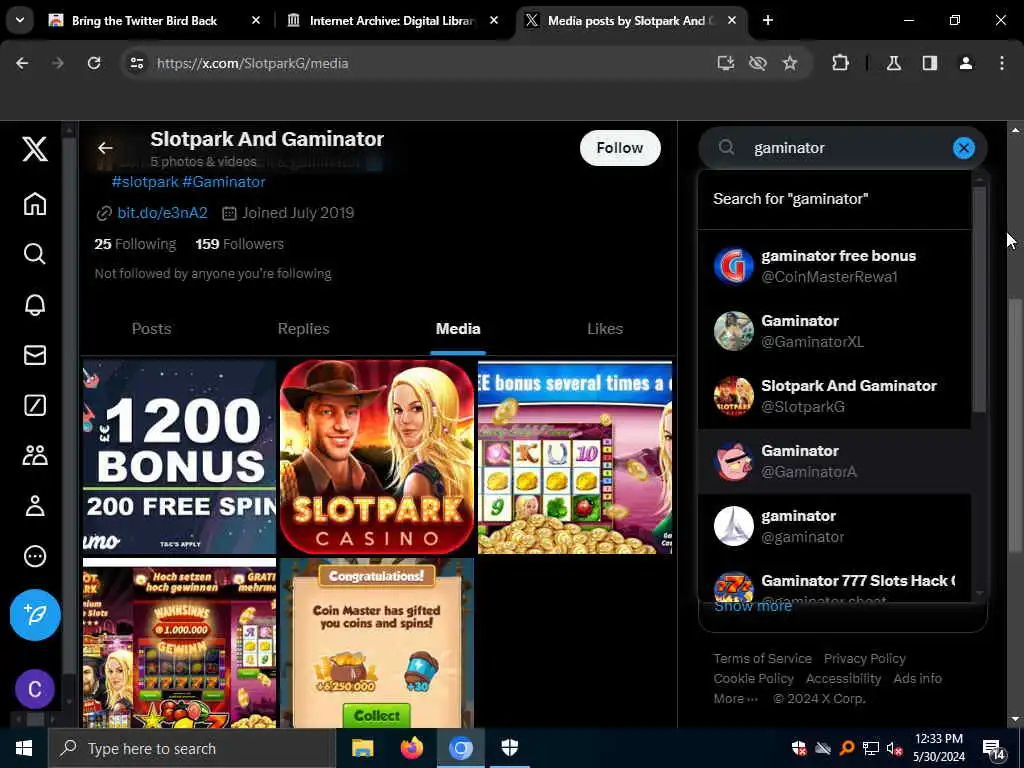Open the Chrome three-dot menu
The height and width of the screenshot is (768, 1024).
1002,63
